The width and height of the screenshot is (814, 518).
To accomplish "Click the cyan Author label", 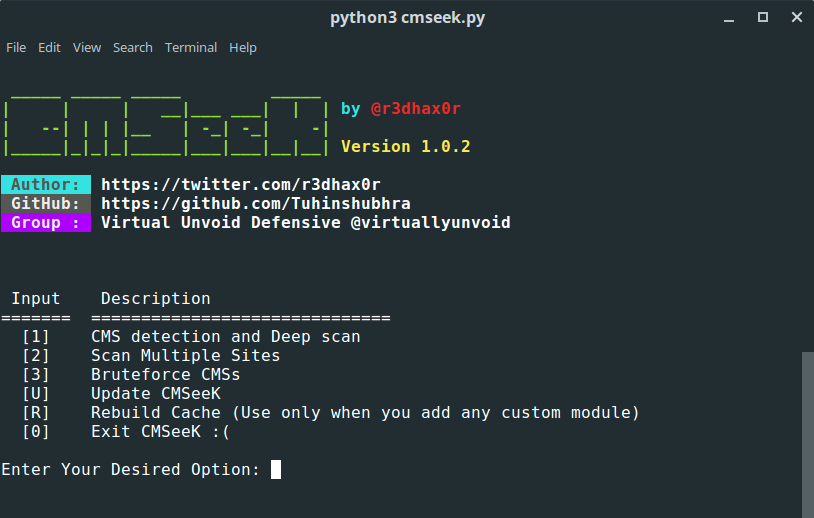I will tap(45, 185).
